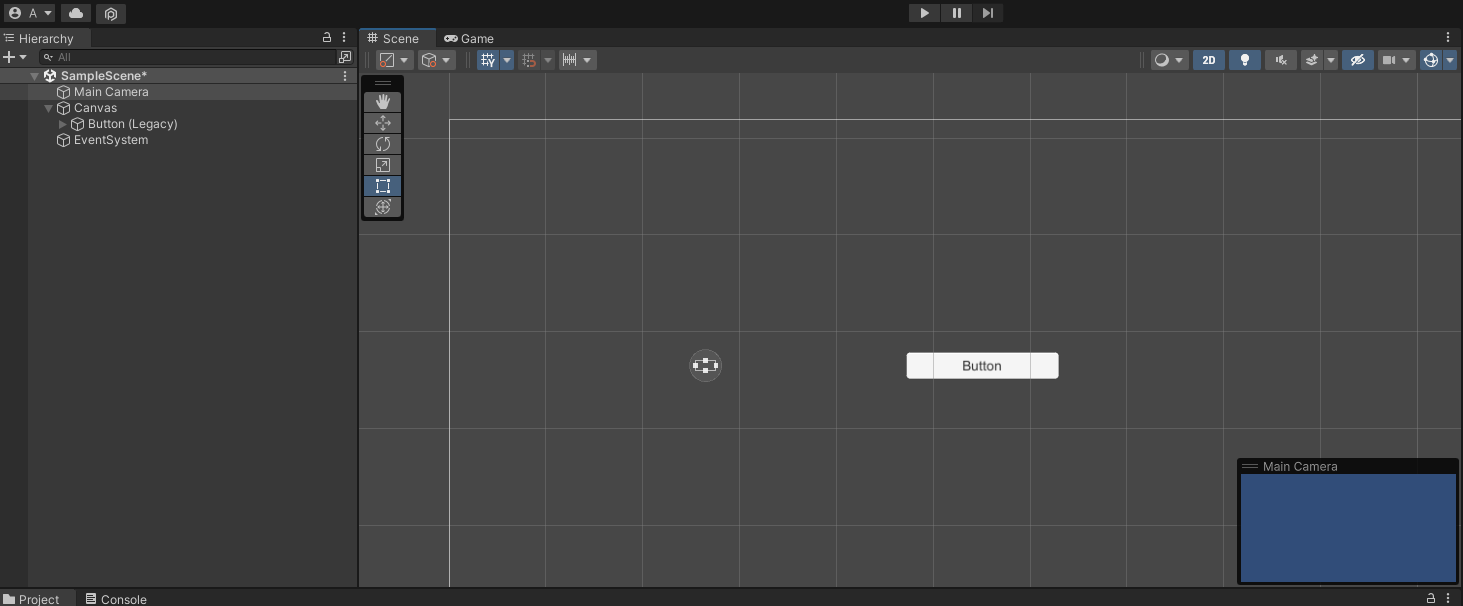
Task: Click the tool overlay grip handle
Action: coord(383,83)
